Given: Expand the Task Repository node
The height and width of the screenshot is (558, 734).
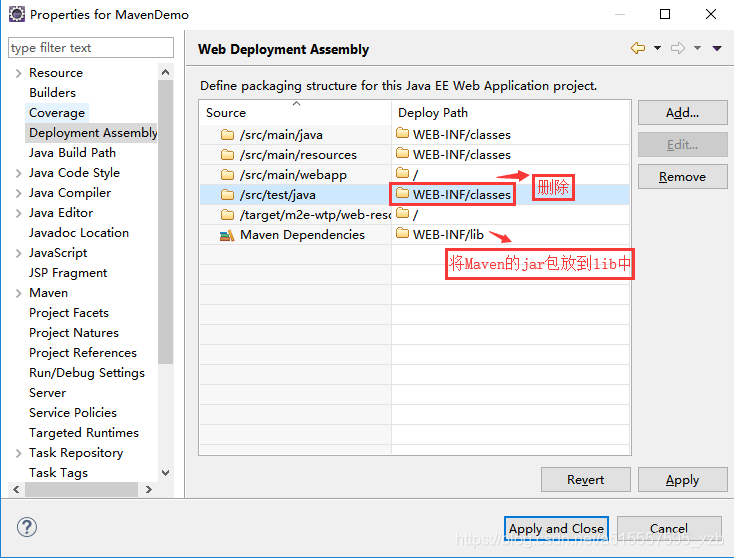Looking at the screenshot, I should (x=18, y=453).
